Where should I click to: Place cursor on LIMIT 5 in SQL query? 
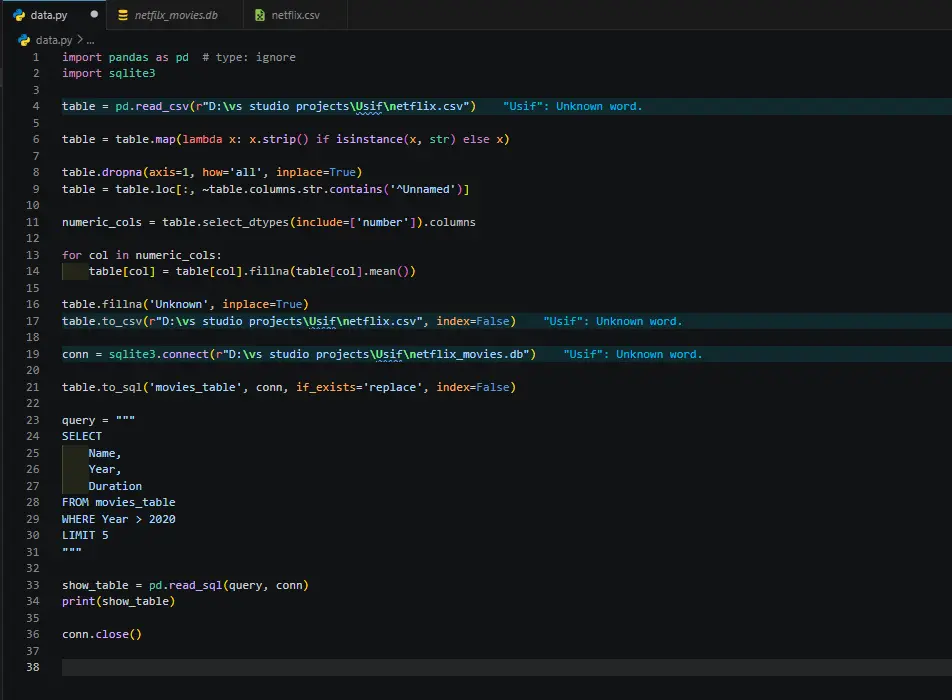(x=85, y=535)
